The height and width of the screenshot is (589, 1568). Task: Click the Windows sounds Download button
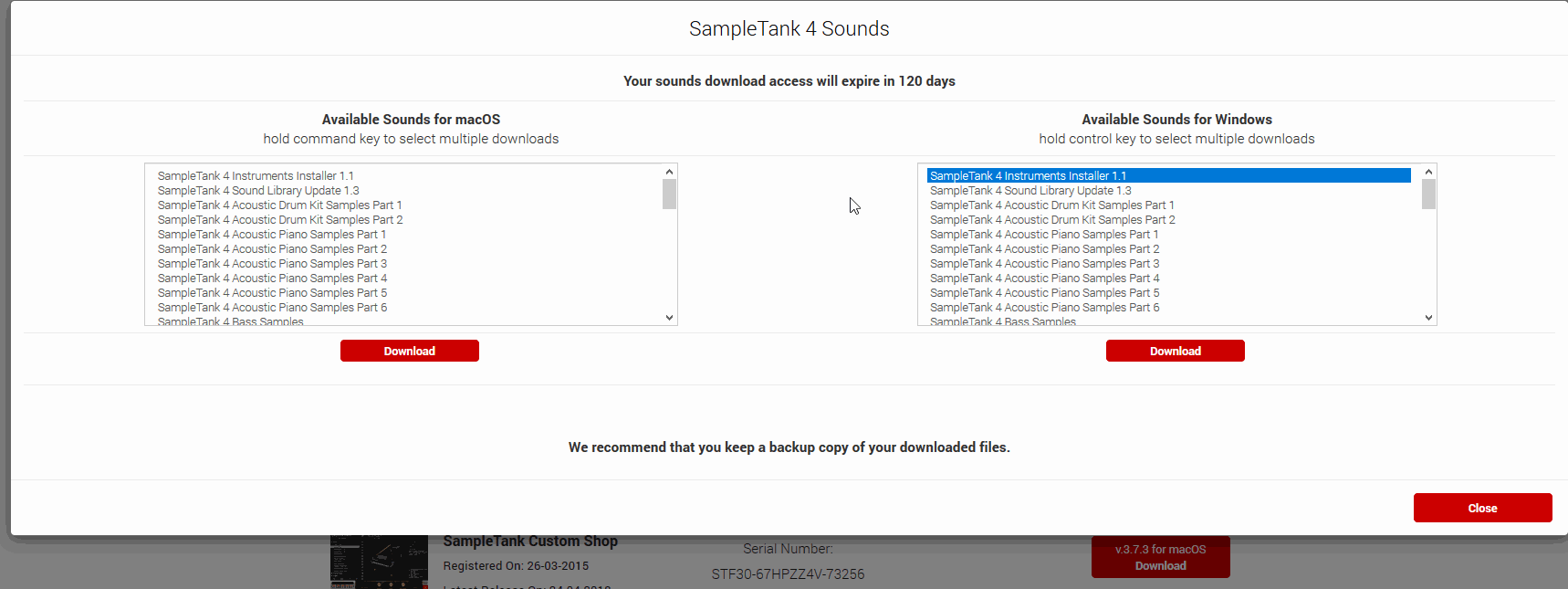[x=1175, y=351]
